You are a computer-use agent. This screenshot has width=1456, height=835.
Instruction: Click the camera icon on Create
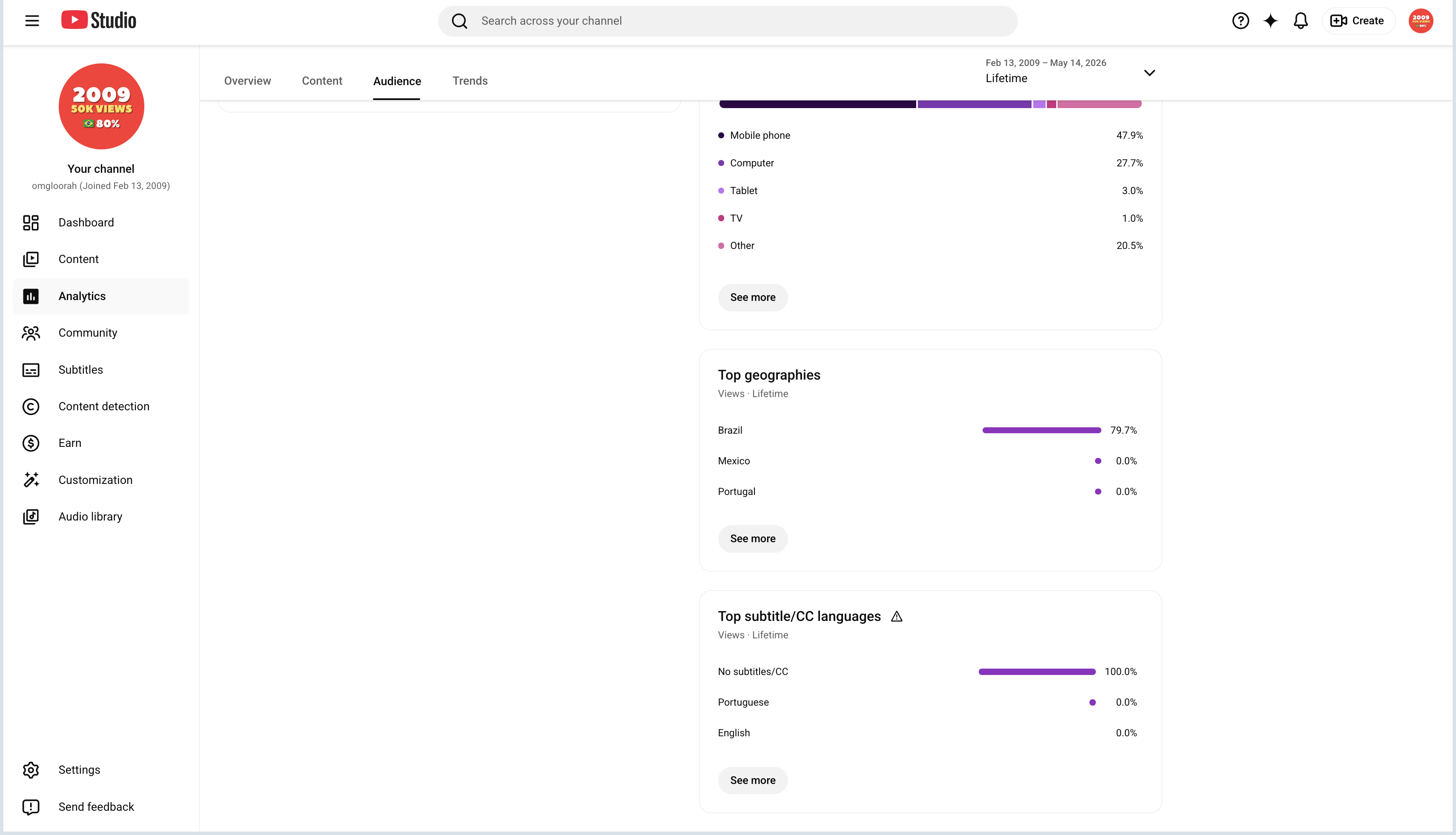tap(1339, 21)
